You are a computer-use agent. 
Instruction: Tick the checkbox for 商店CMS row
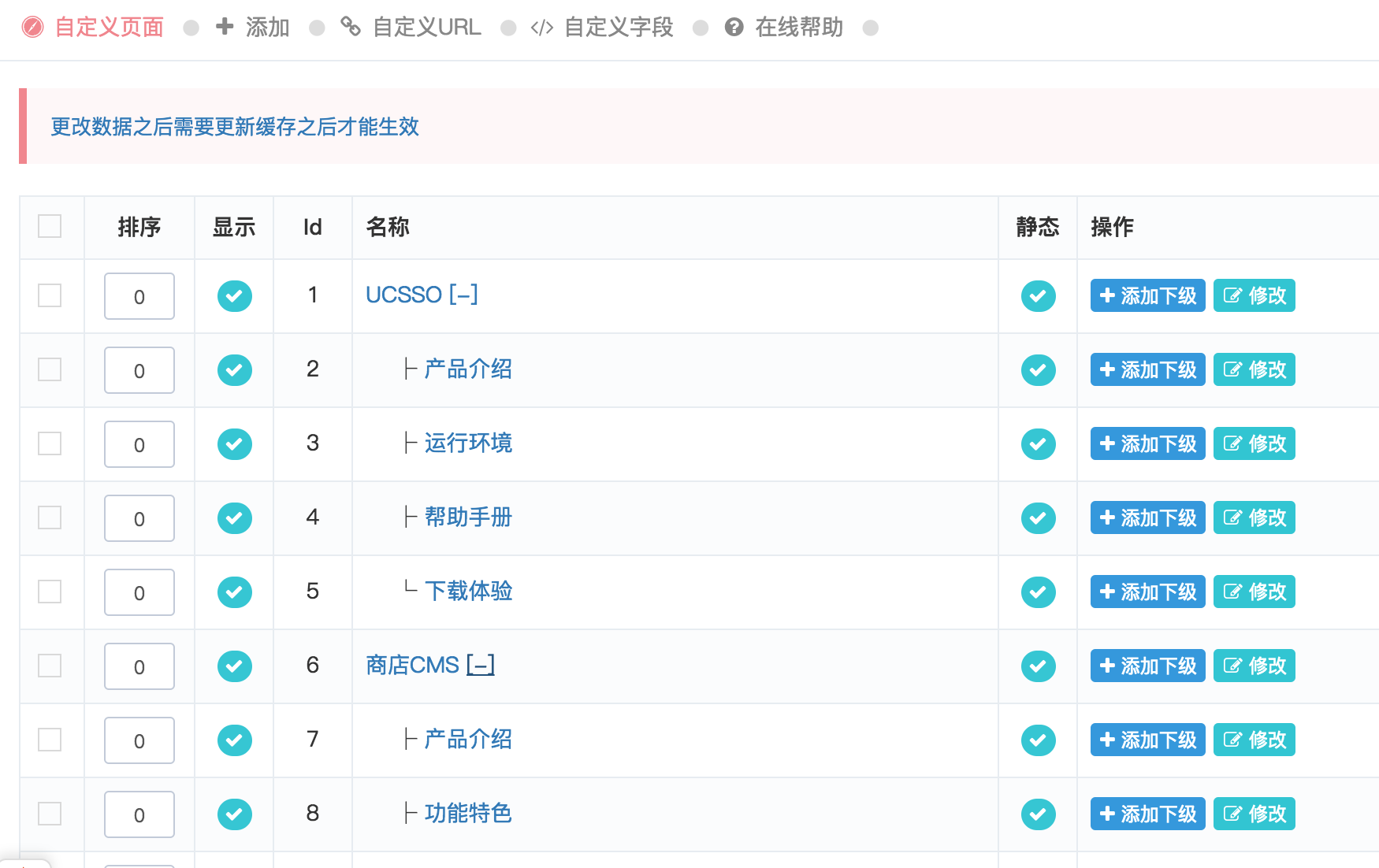50,666
